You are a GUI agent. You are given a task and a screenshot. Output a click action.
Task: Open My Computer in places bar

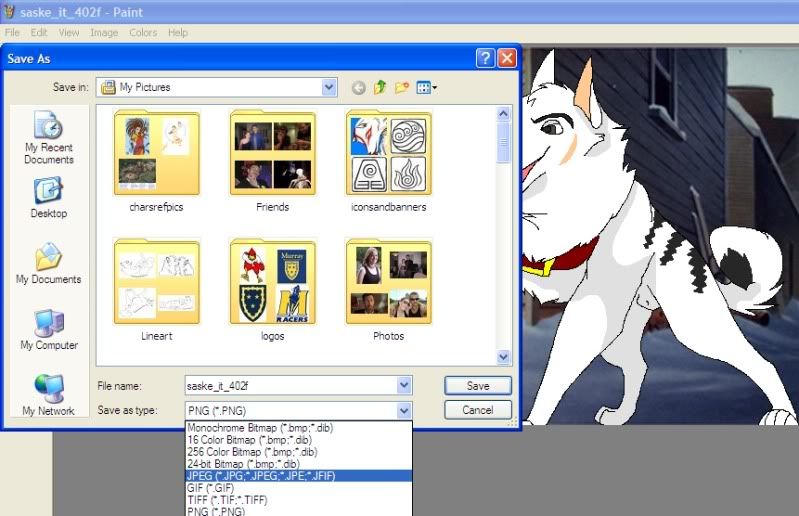49,330
